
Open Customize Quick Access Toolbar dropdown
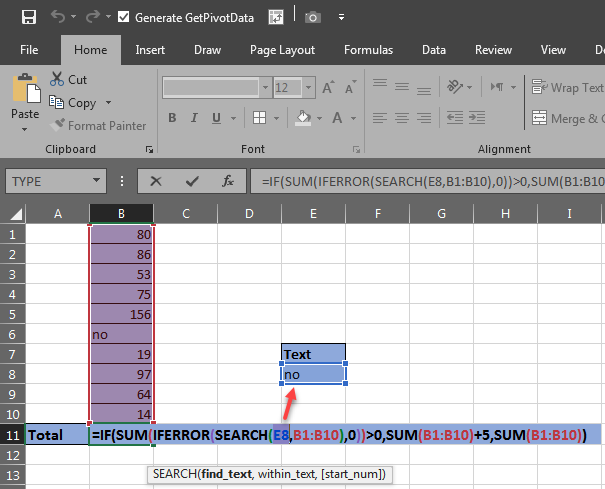341,17
